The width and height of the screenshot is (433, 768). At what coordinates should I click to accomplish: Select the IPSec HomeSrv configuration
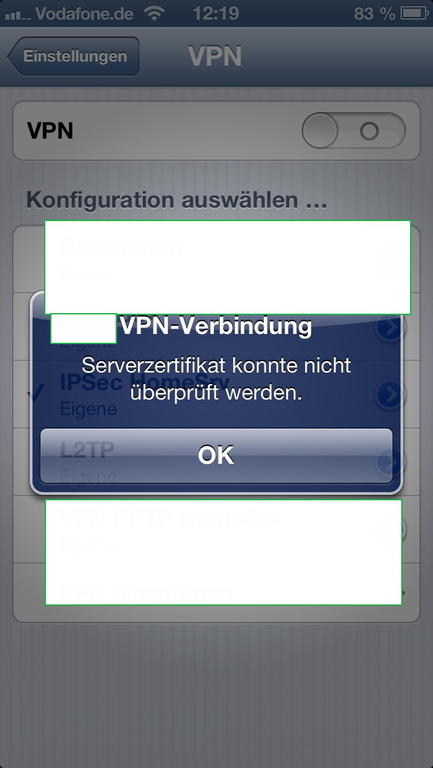[x=216, y=394]
